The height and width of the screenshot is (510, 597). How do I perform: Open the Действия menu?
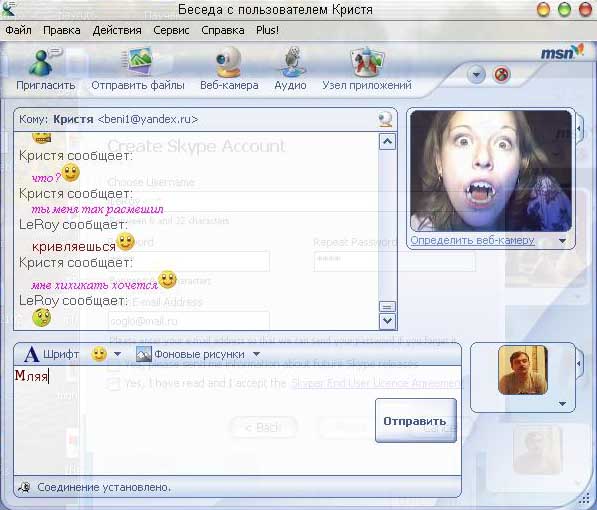tap(117, 30)
